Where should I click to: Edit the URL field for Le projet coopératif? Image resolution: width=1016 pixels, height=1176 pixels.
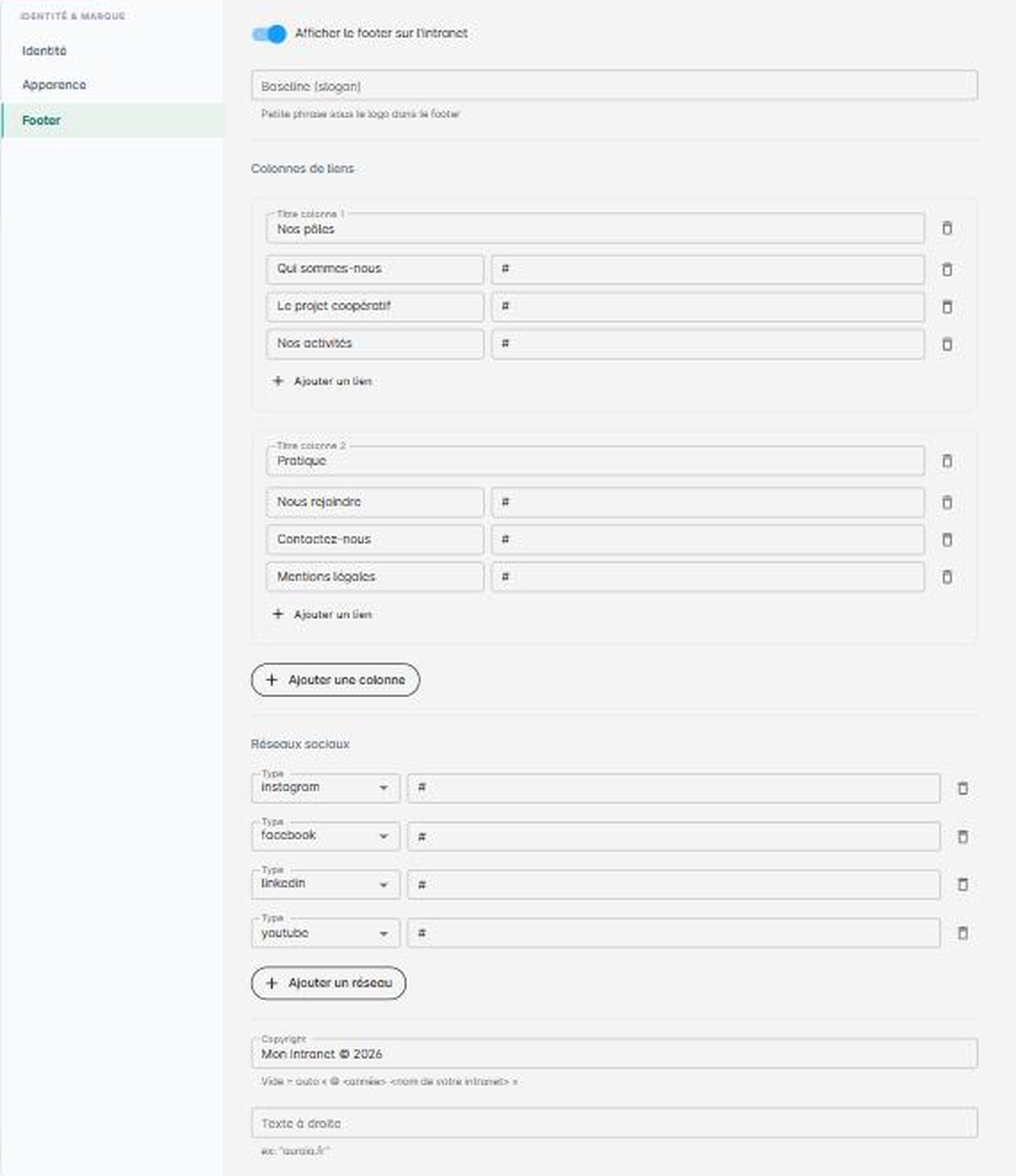[707, 306]
